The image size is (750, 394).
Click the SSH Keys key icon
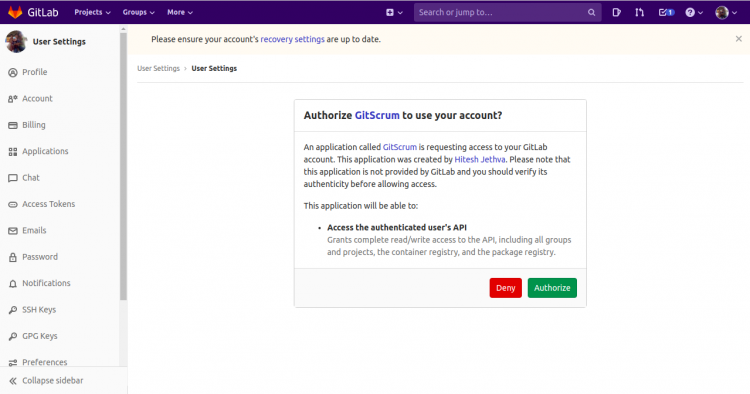[x=13, y=310]
